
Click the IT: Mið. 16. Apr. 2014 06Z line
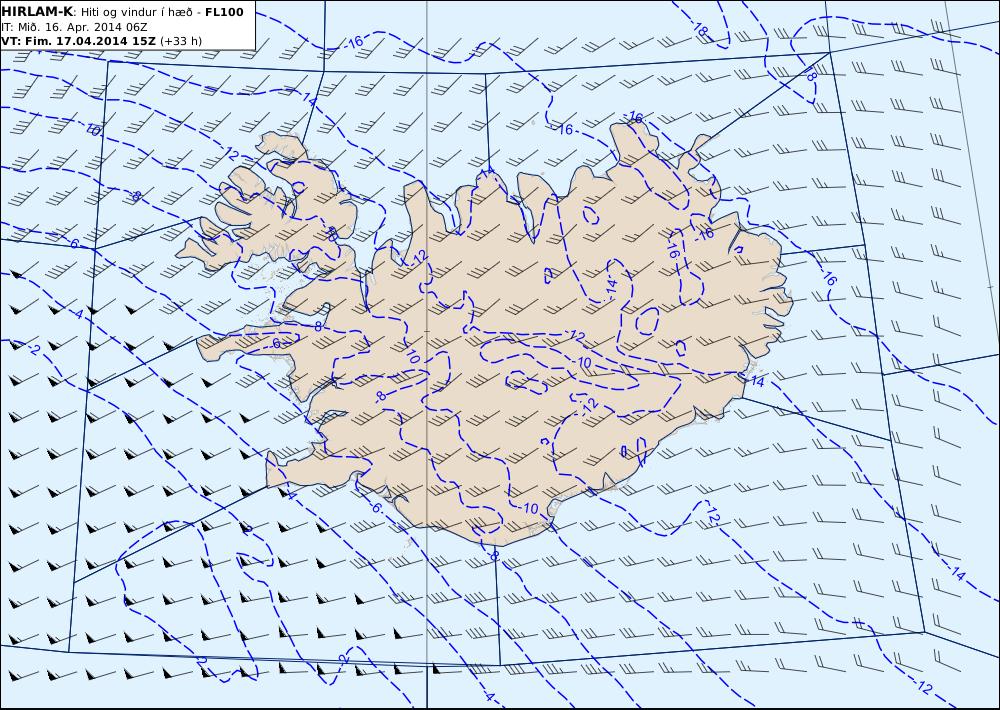coord(75,27)
